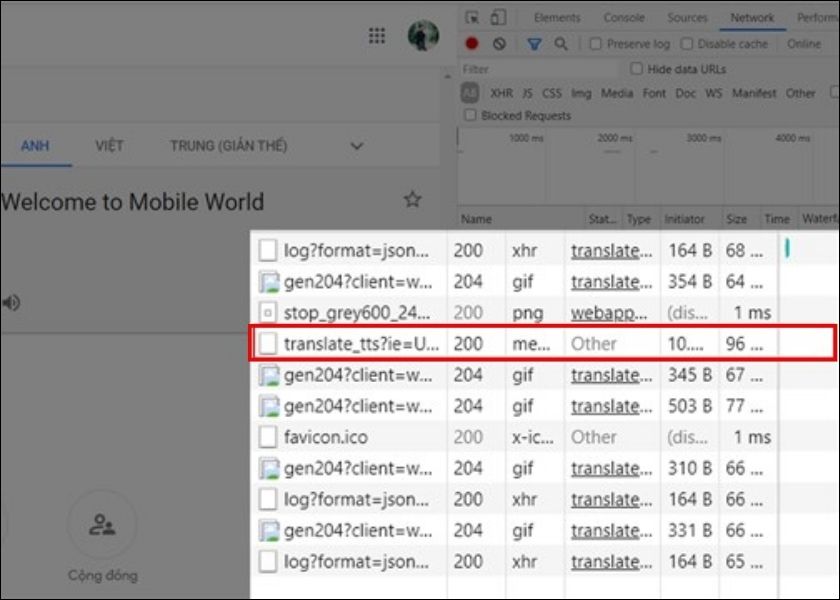Open the Google apps grid
840x600 pixels.
(377, 36)
